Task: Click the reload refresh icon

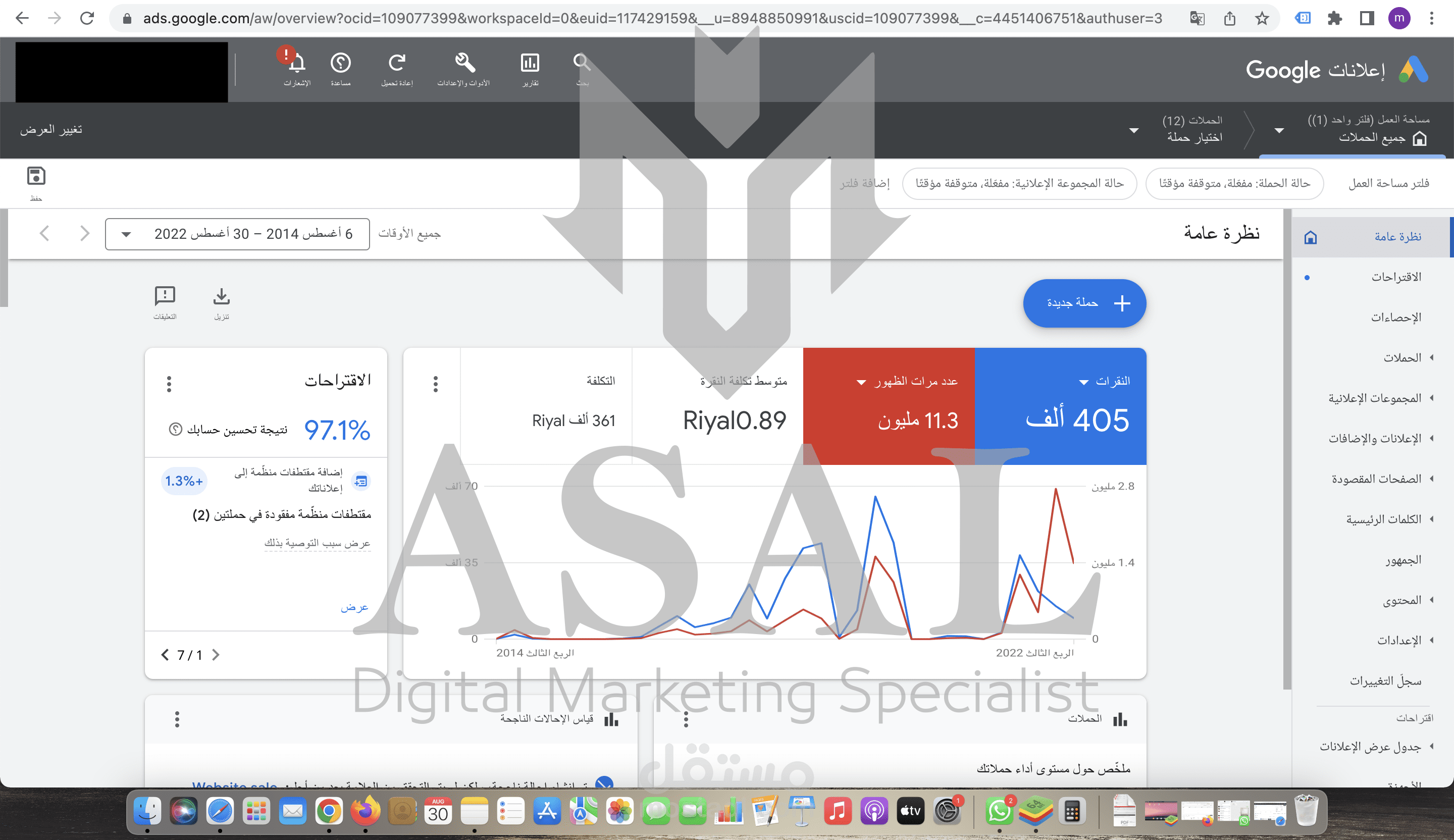Action: click(397, 62)
